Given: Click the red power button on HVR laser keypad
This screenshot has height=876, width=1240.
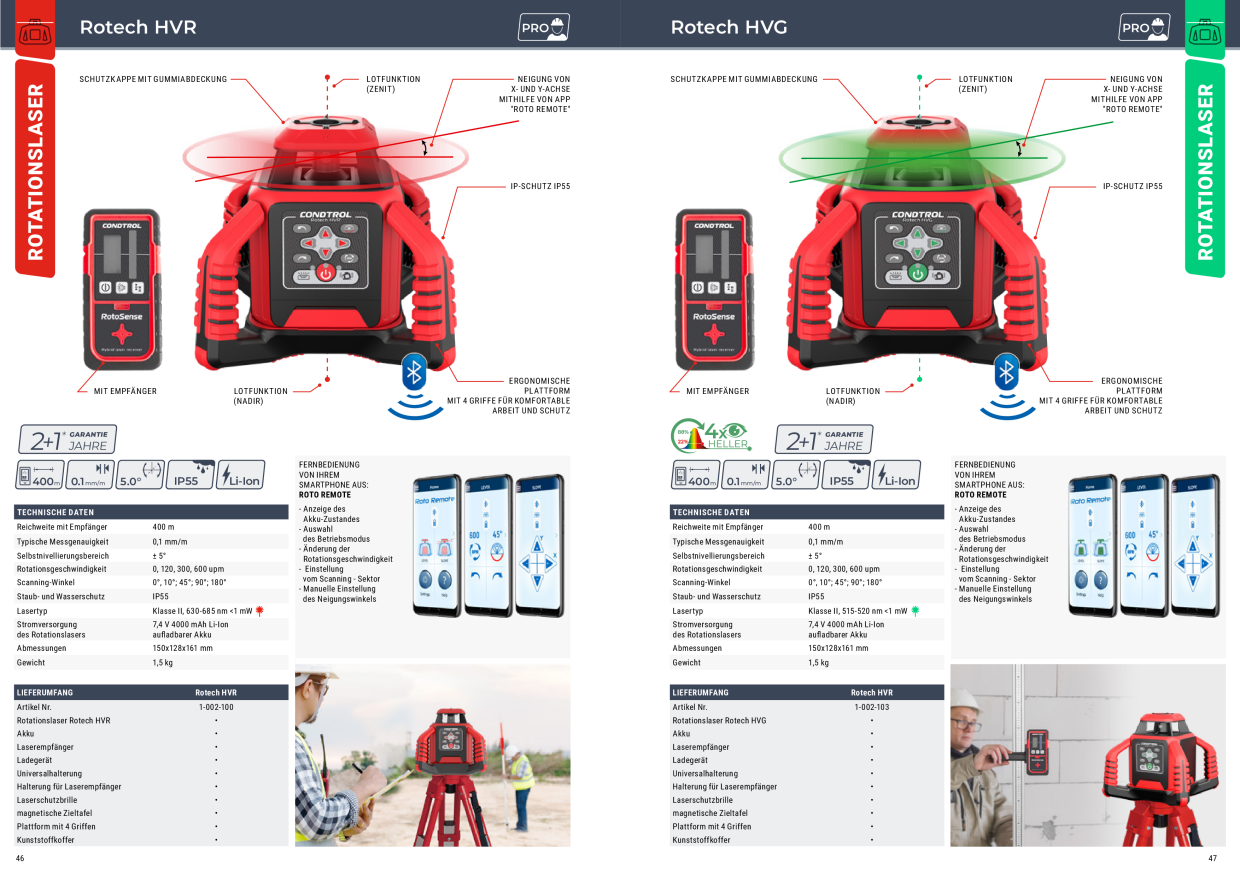Looking at the screenshot, I should (x=326, y=272).
